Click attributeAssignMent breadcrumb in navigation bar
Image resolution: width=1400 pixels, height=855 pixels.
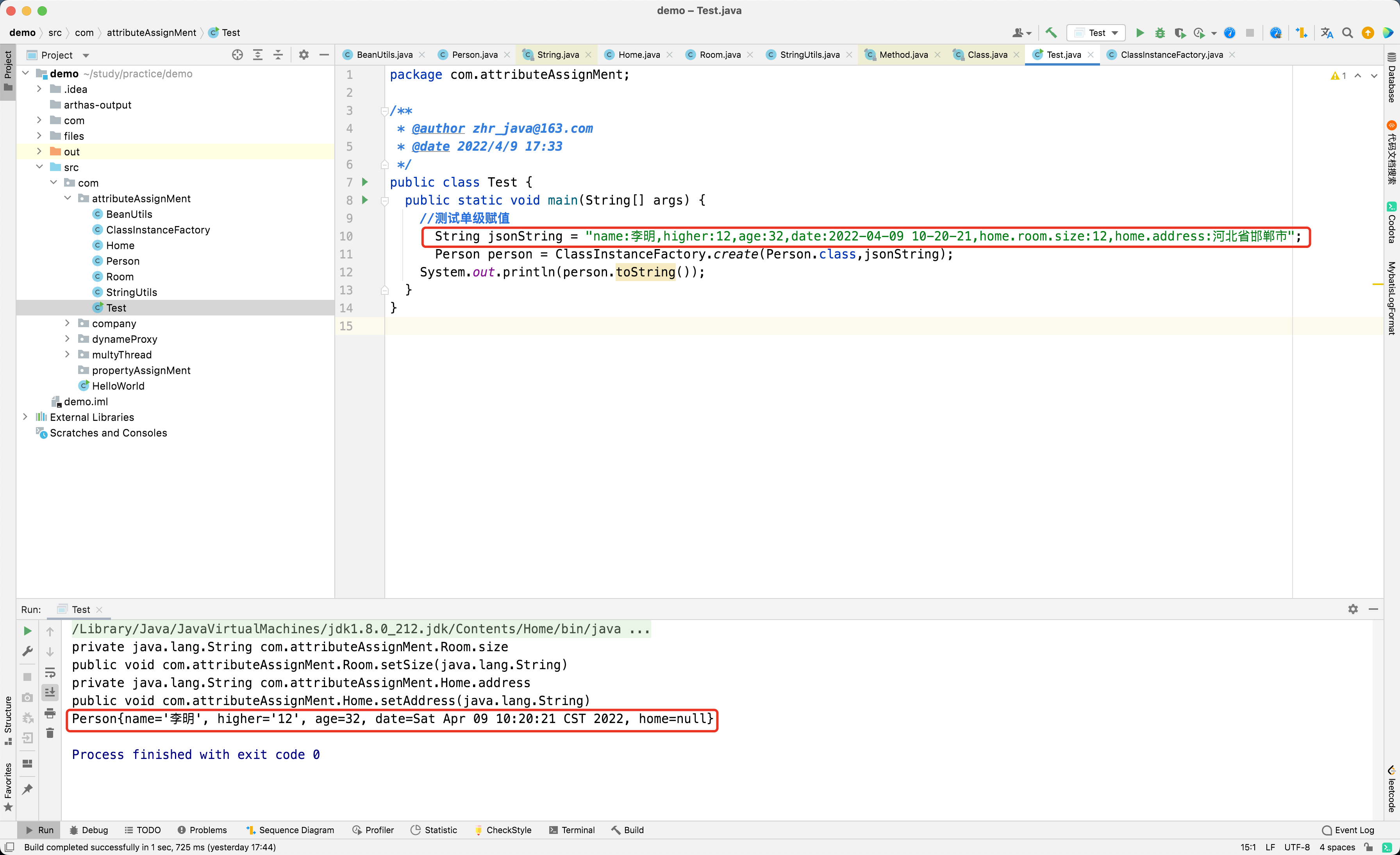tap(151, 32)
